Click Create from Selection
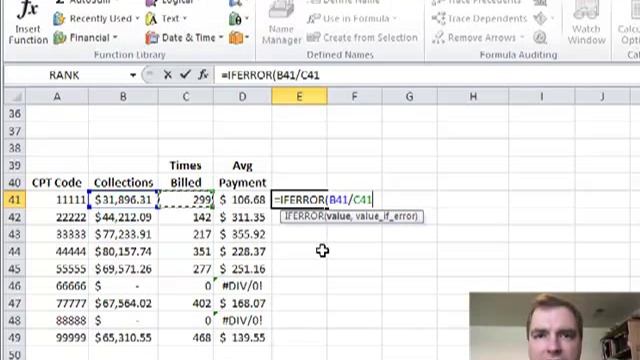The height and width of the screenshot is (360, 640). 362,38
